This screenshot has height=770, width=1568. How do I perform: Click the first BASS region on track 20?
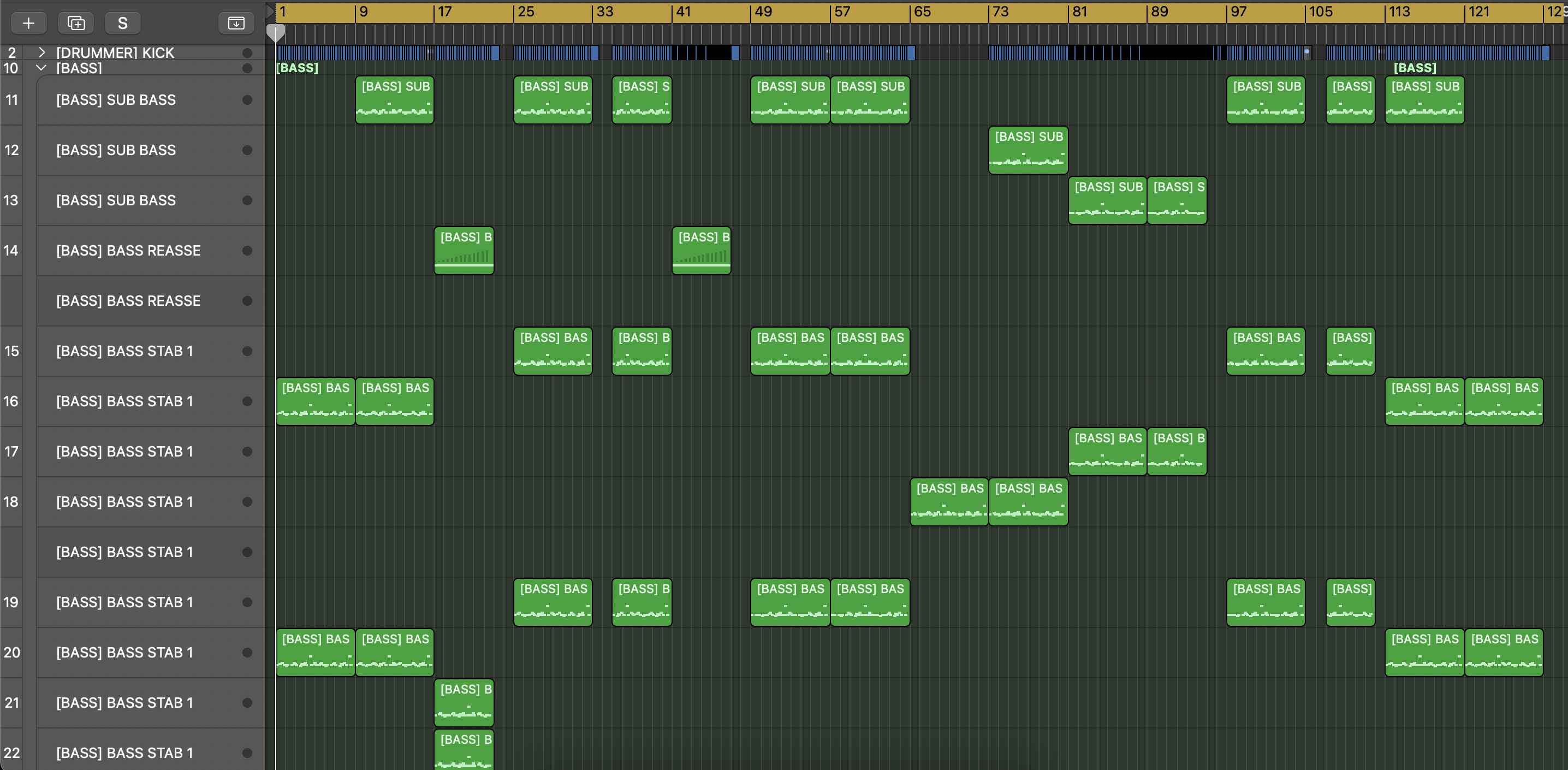316,653
